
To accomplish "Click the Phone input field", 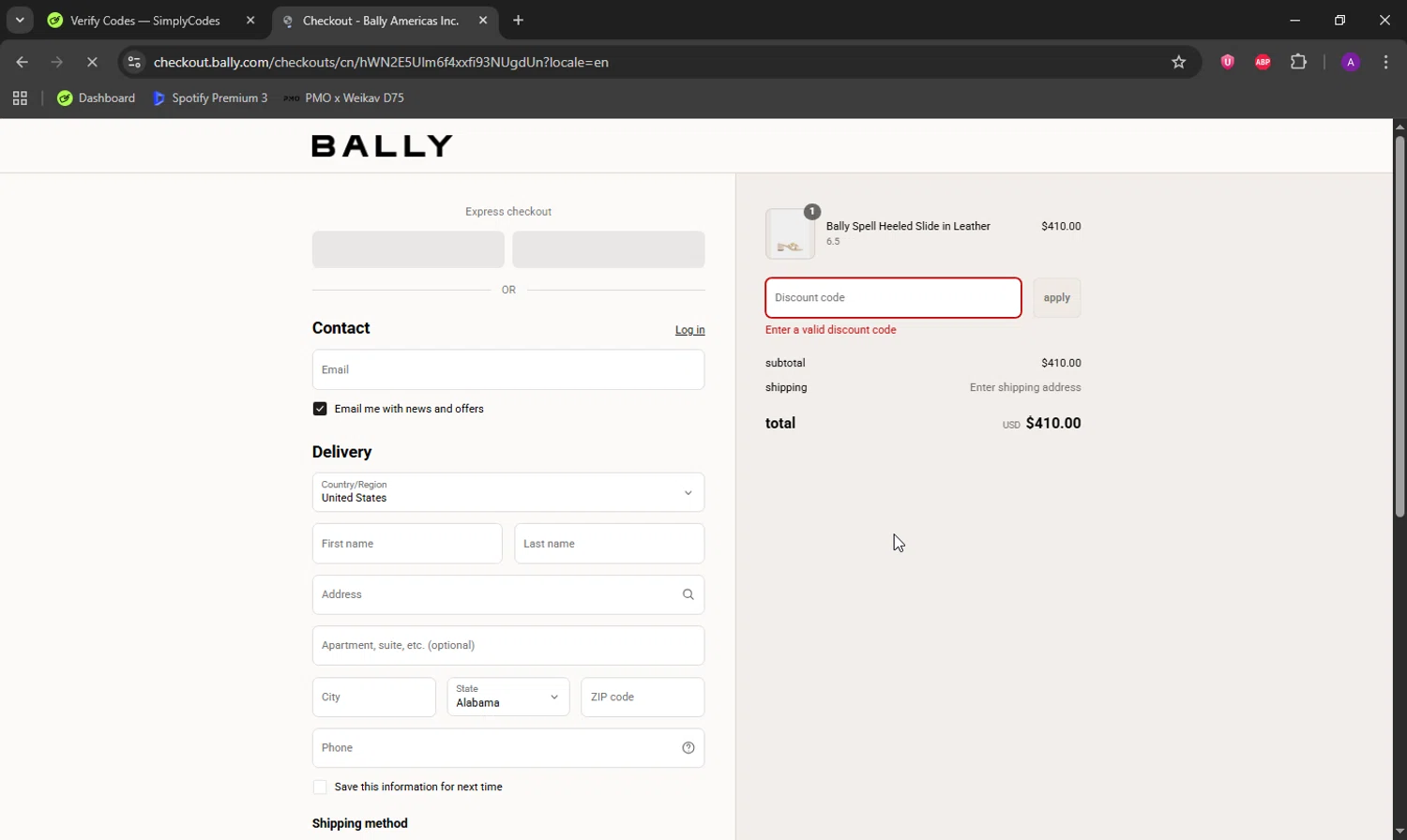I will pyautogui.click(x=508, y=748).
